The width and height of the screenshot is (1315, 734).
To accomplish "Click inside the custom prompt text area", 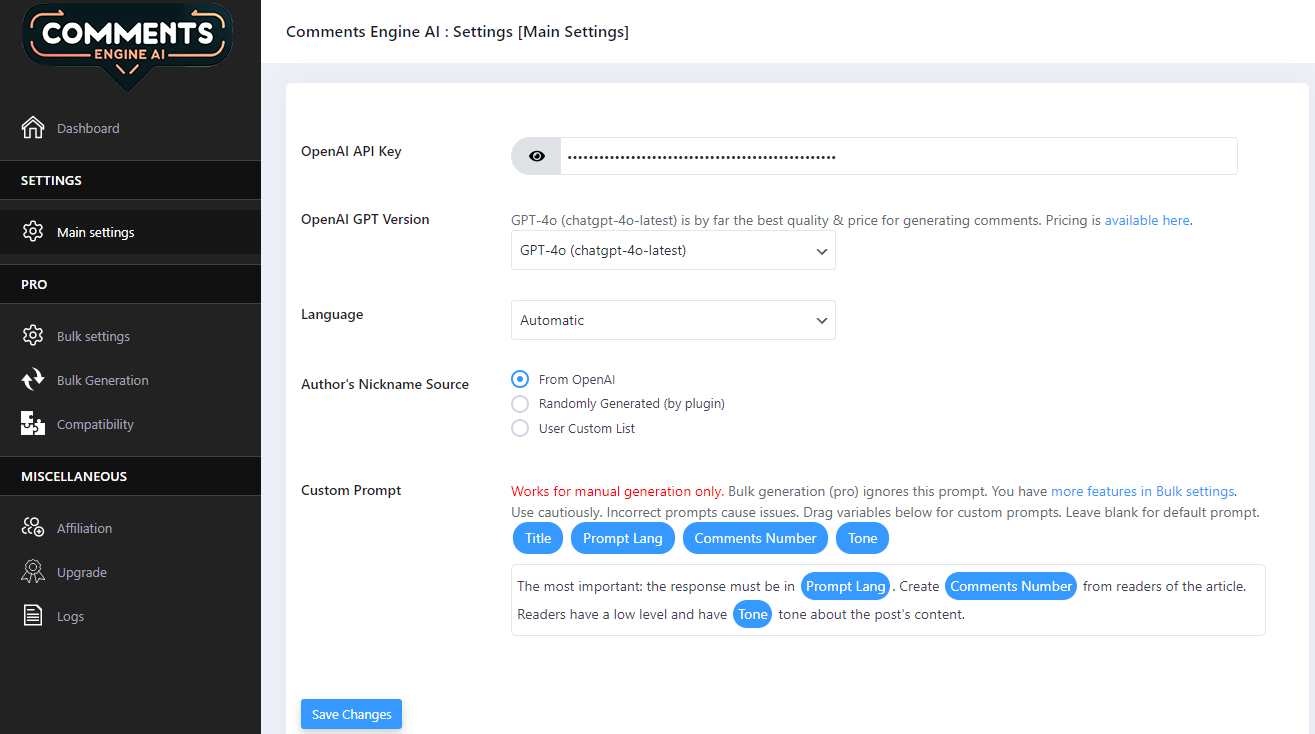I will click(888, 600).
